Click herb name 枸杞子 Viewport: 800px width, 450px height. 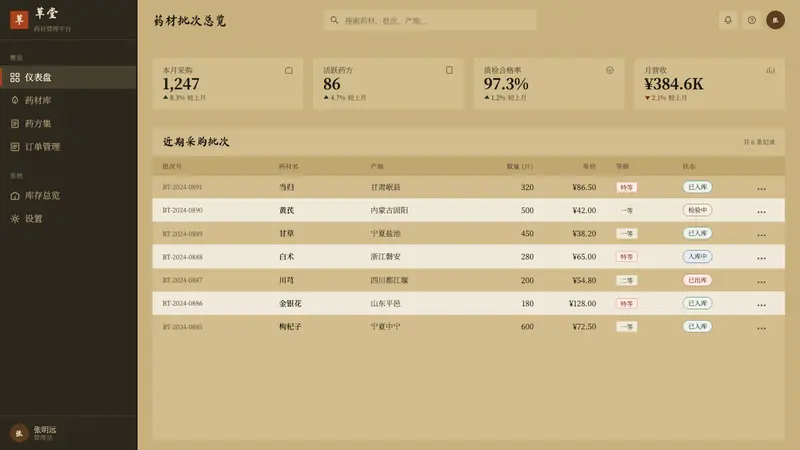pos(290,327)
